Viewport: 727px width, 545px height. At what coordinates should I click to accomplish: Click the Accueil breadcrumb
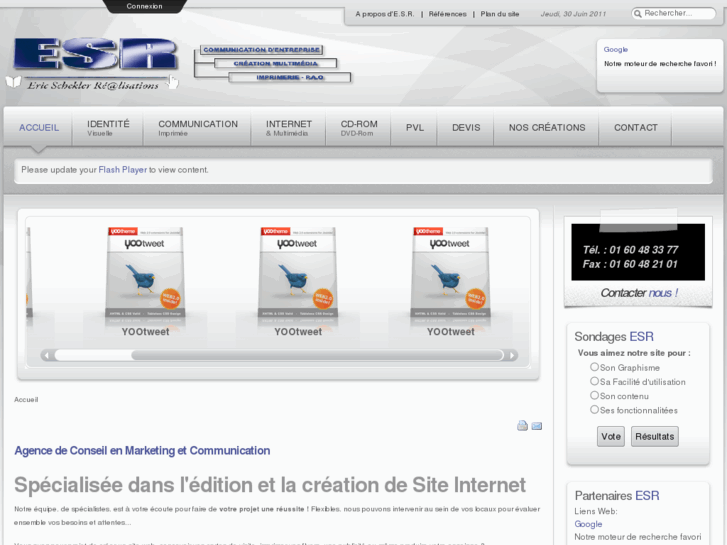(x=26, y=400)
